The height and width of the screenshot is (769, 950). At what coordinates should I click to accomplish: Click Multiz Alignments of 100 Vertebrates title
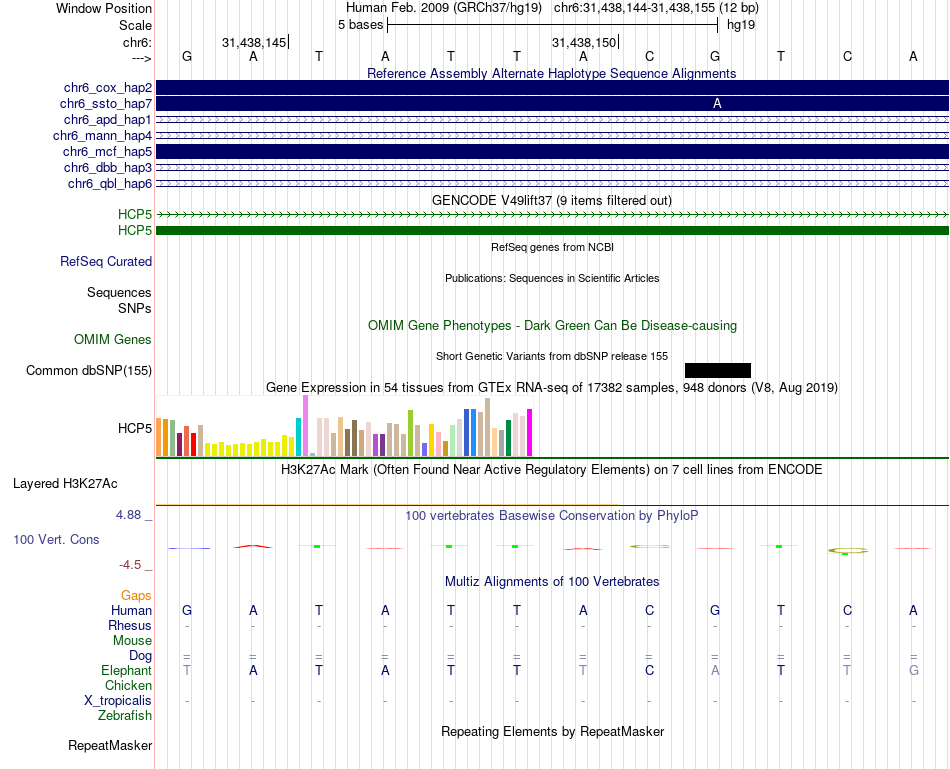point(552,582)
